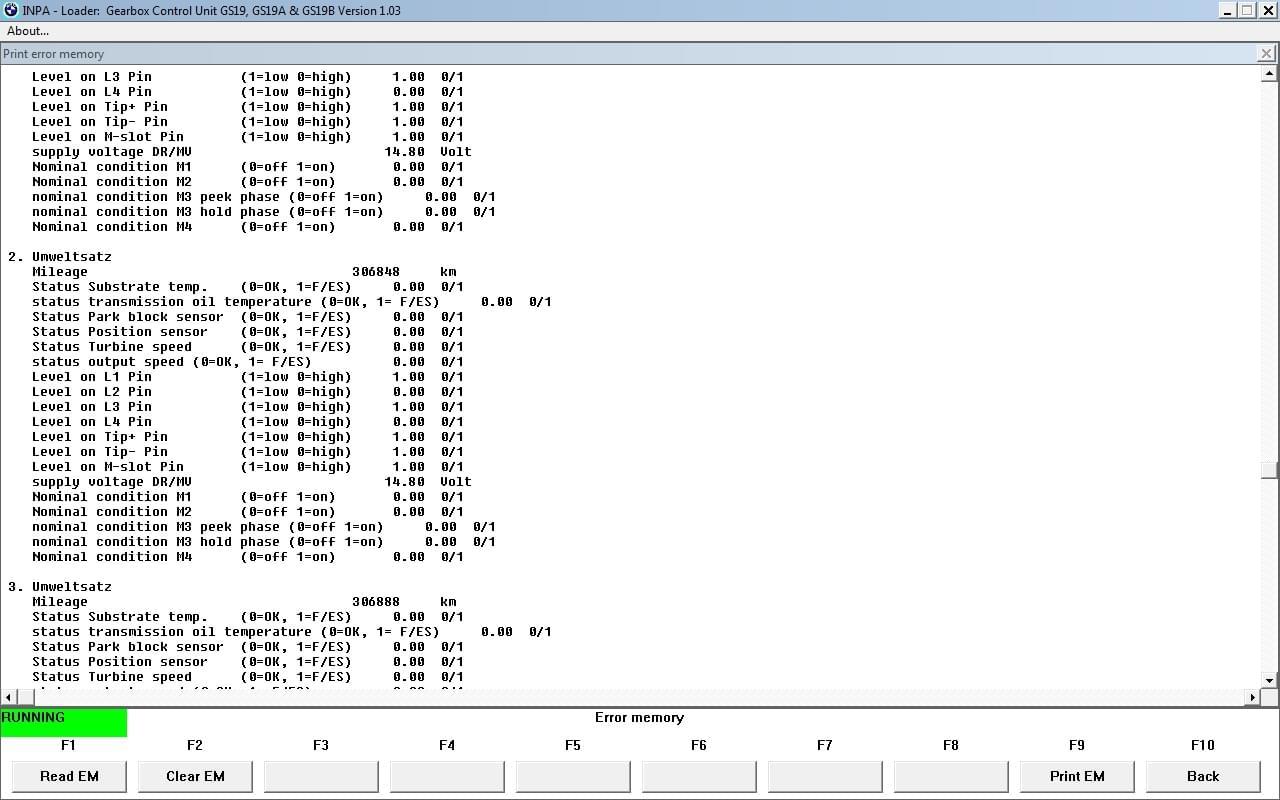The width and height of the screenshot is (1280, 800).
Task: Click the vertical scrollbar down arrow
Action: pyautogui.click(x=1270, y=681)
